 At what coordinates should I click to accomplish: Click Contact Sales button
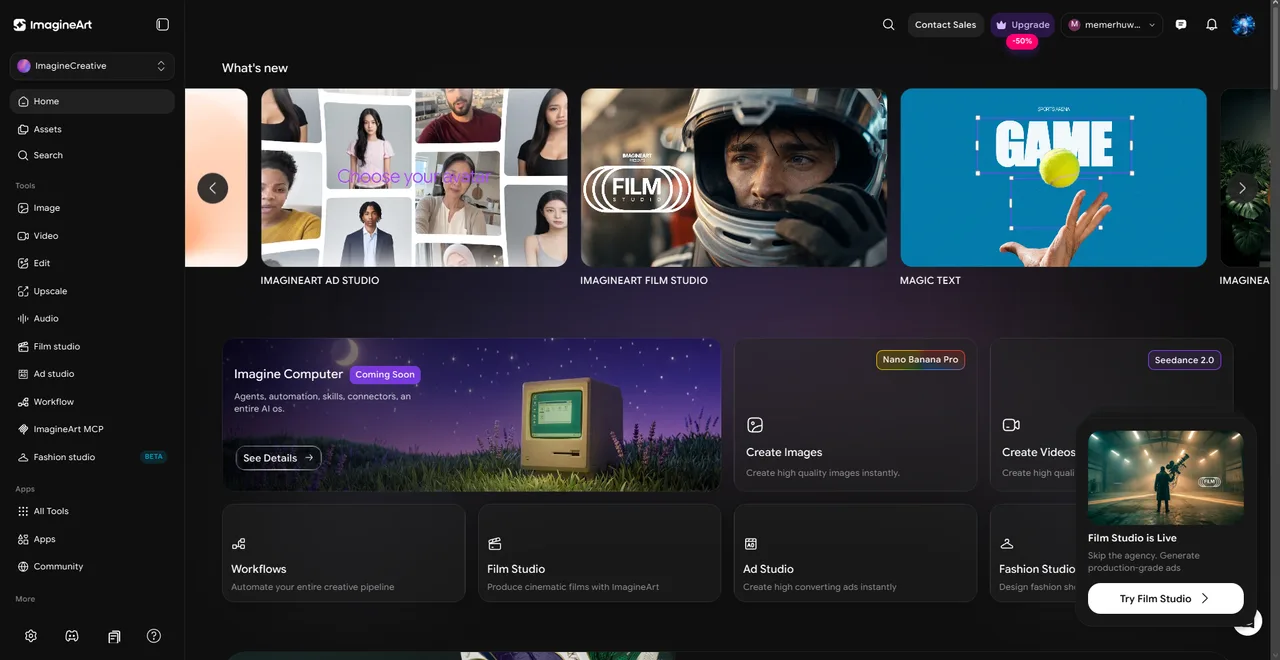(946, 25)
